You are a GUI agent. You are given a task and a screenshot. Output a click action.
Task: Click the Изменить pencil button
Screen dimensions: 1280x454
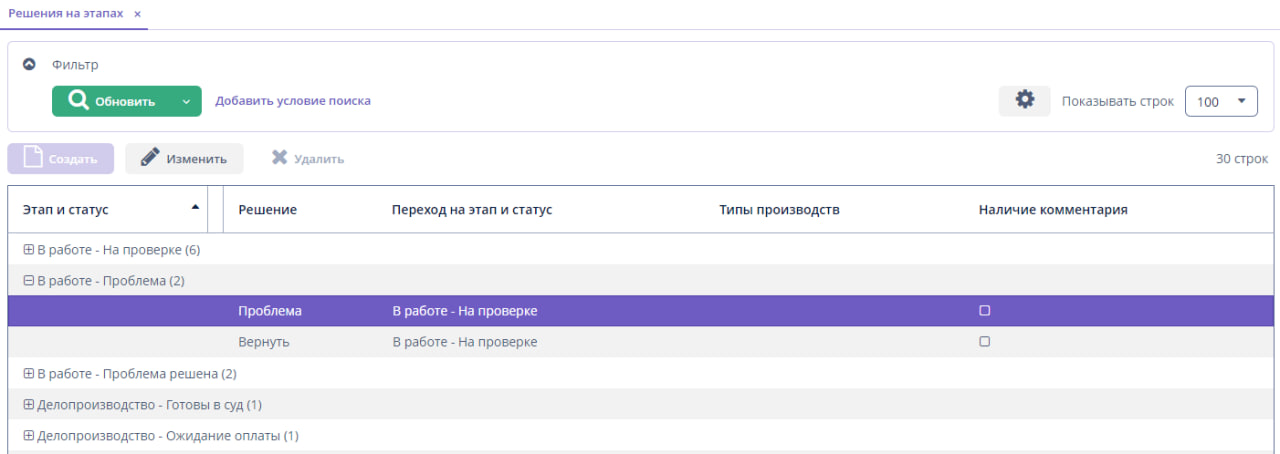[184, 158]
